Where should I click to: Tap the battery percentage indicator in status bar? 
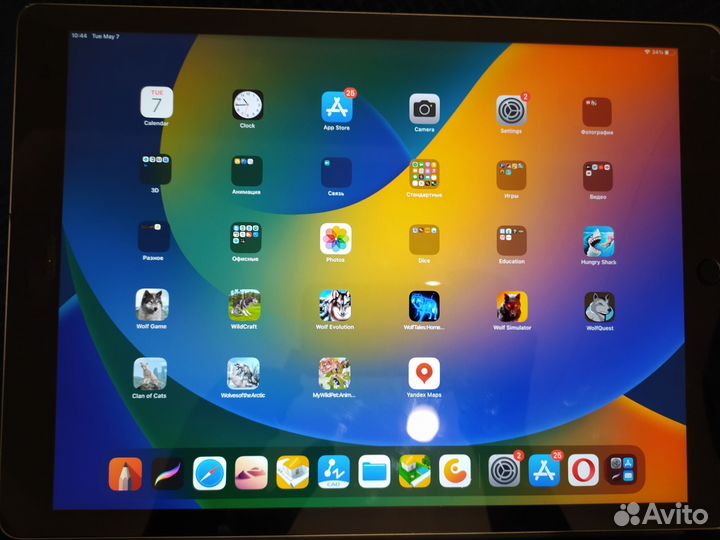(658, 52)
